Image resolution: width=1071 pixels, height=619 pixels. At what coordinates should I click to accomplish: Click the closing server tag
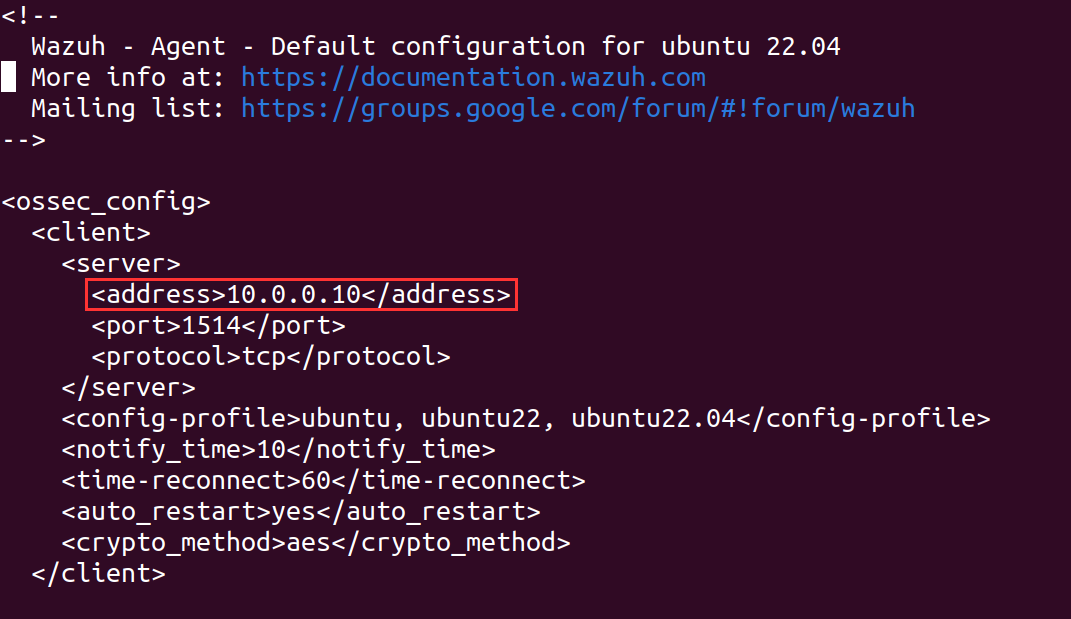(128, 387)
